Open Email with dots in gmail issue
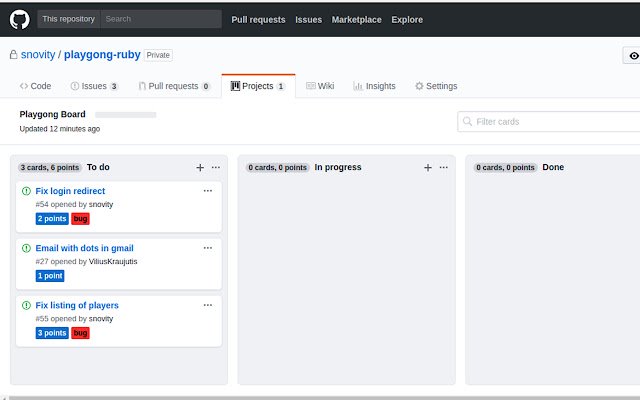Image resolution: width=640 pixels, height=400 pixels. click(x=84, y=248)
